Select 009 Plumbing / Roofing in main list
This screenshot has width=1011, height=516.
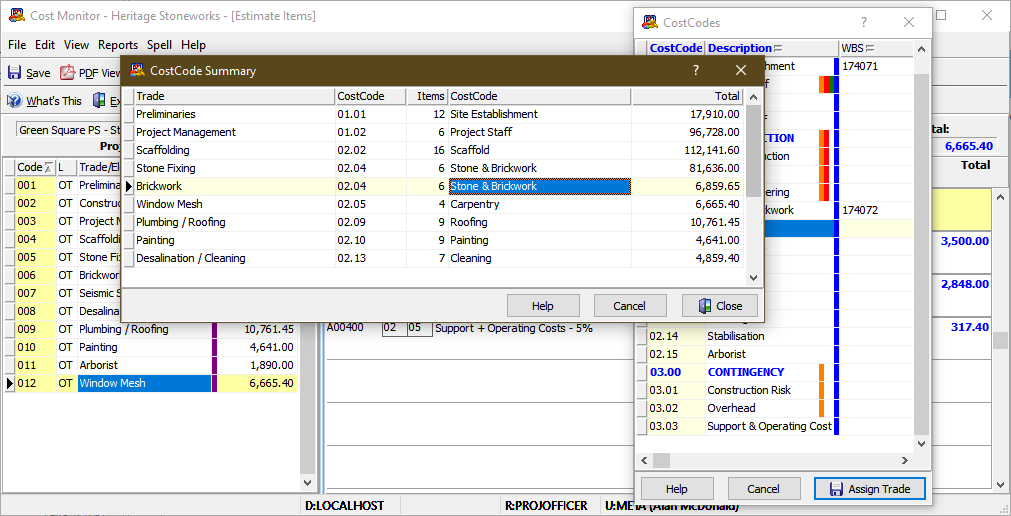[x=151, y=329]
